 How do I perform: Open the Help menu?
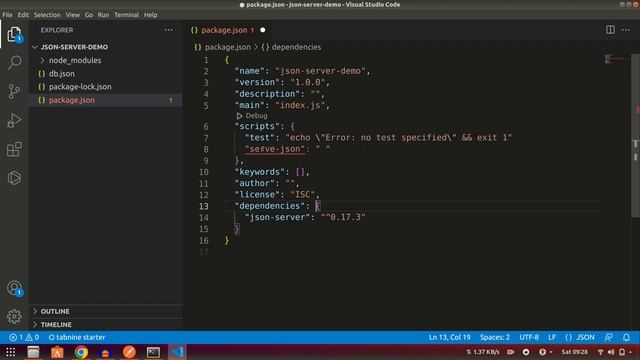[151, 15]
